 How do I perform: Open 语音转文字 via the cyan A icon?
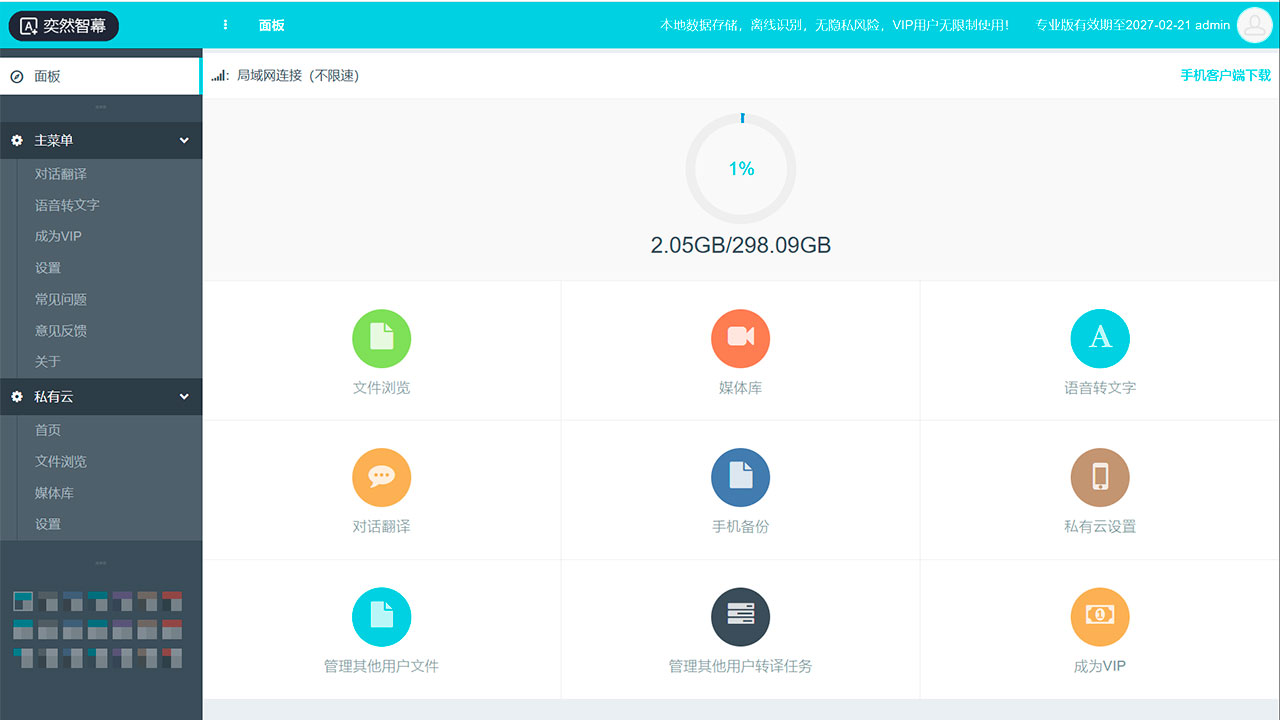coord(1099,339)
